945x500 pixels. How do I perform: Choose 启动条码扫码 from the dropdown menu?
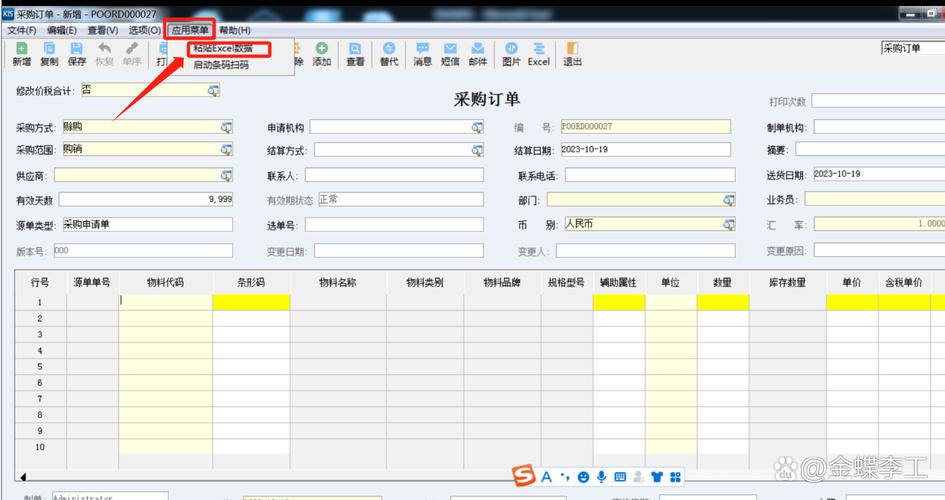pos(221,65)
